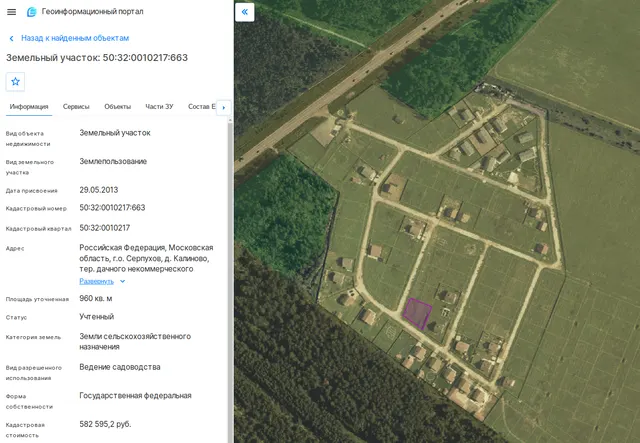Click the chevron next to Развернуть
Viewport: 640px width, 443px height.
122,281
